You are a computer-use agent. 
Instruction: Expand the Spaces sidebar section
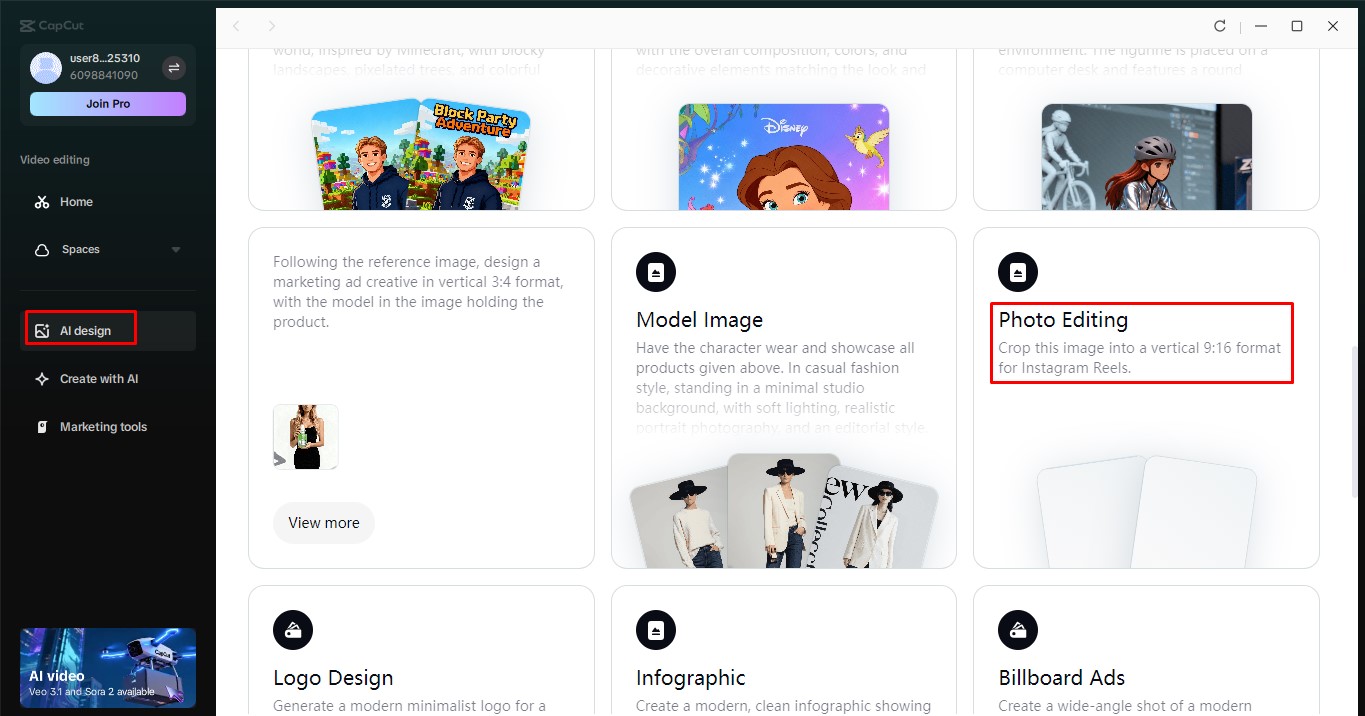pos(175,250)
